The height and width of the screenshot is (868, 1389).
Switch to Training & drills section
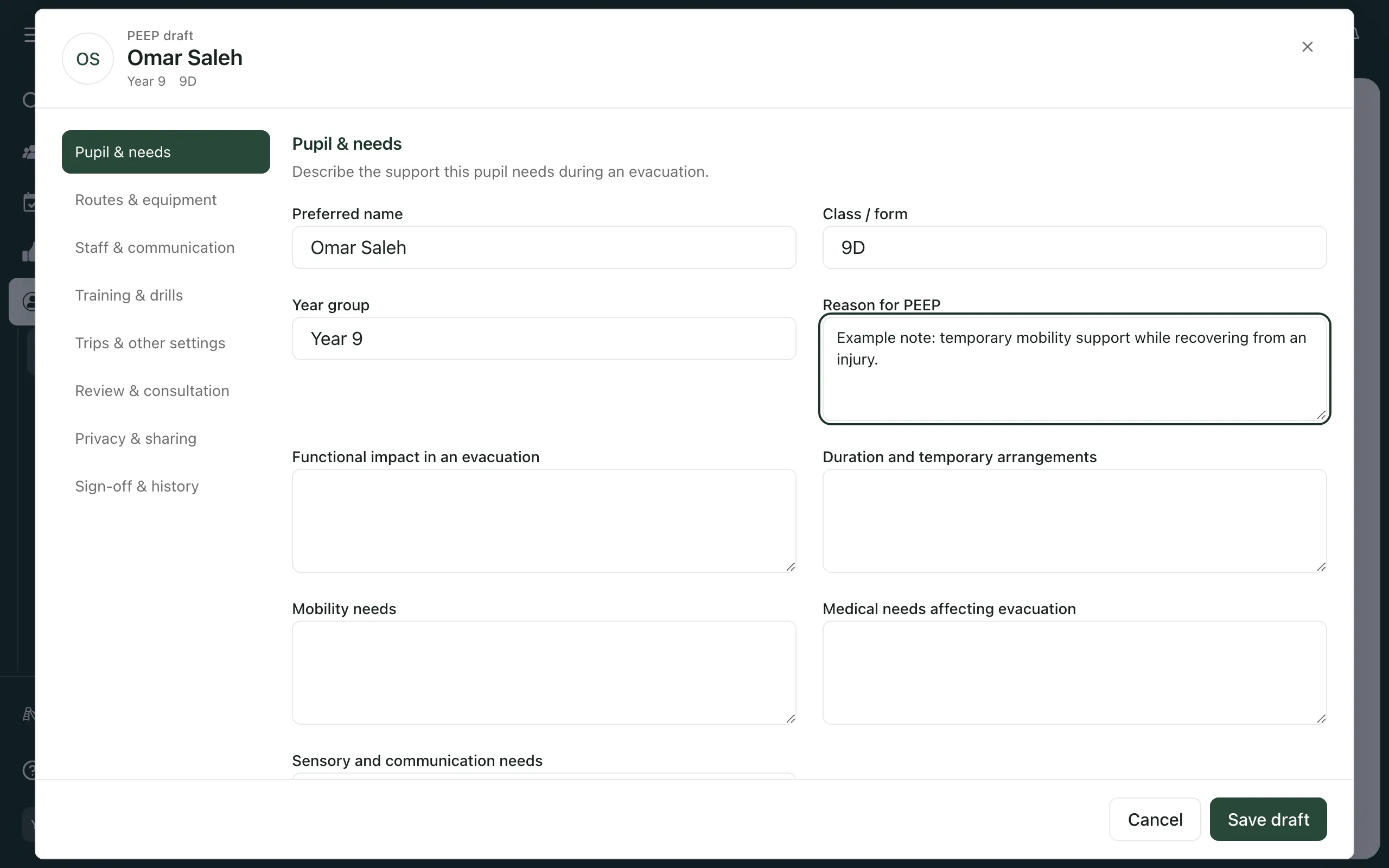[x=166, y=295]
